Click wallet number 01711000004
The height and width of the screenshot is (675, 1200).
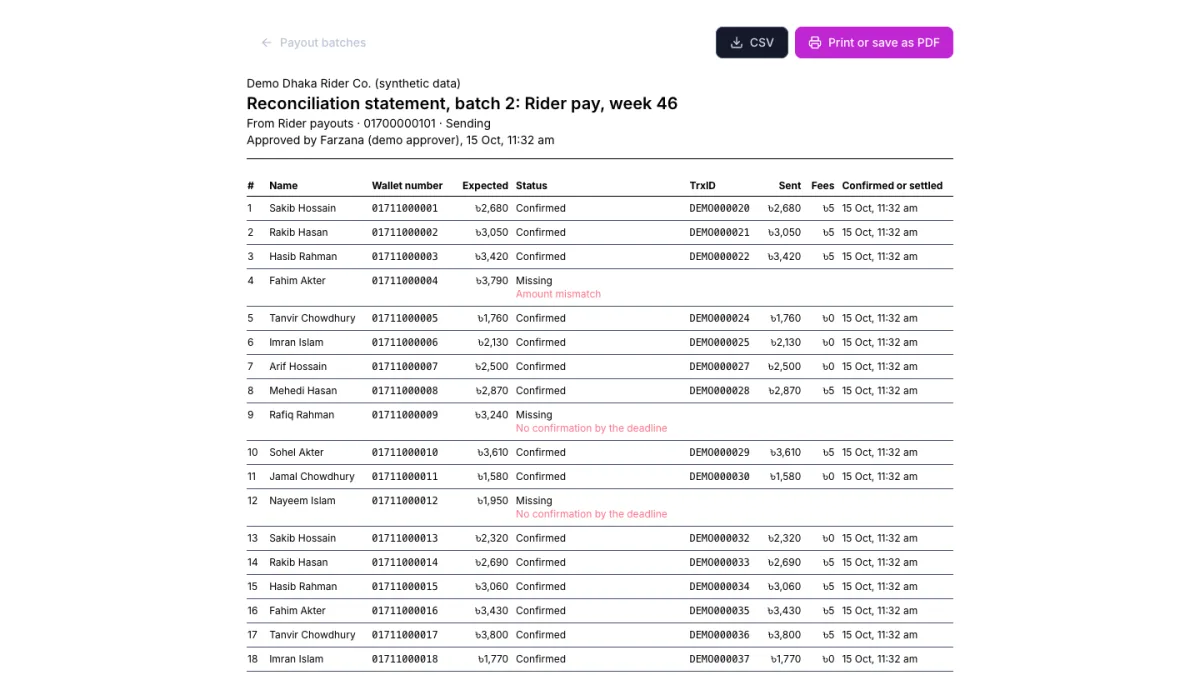405,281
